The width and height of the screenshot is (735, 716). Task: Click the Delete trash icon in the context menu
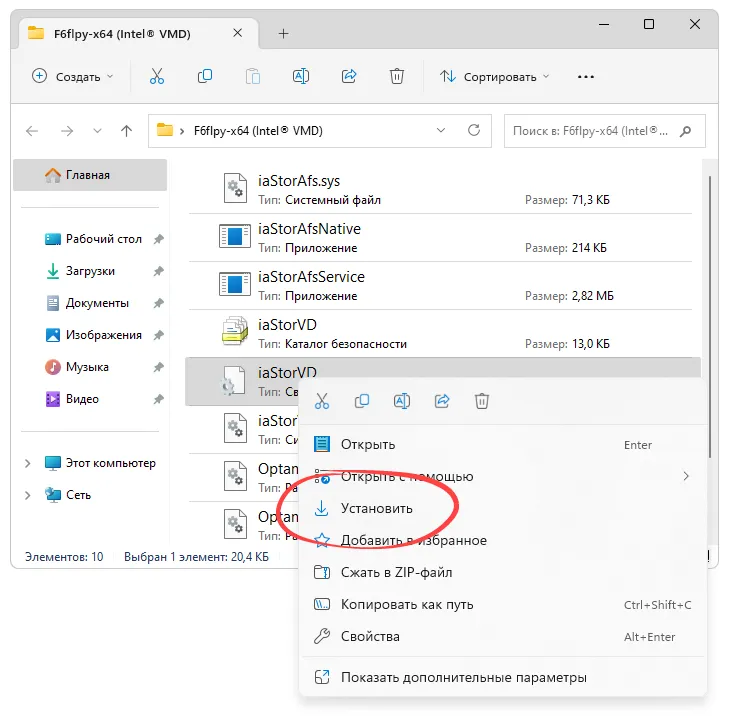[x=481, y=401]
